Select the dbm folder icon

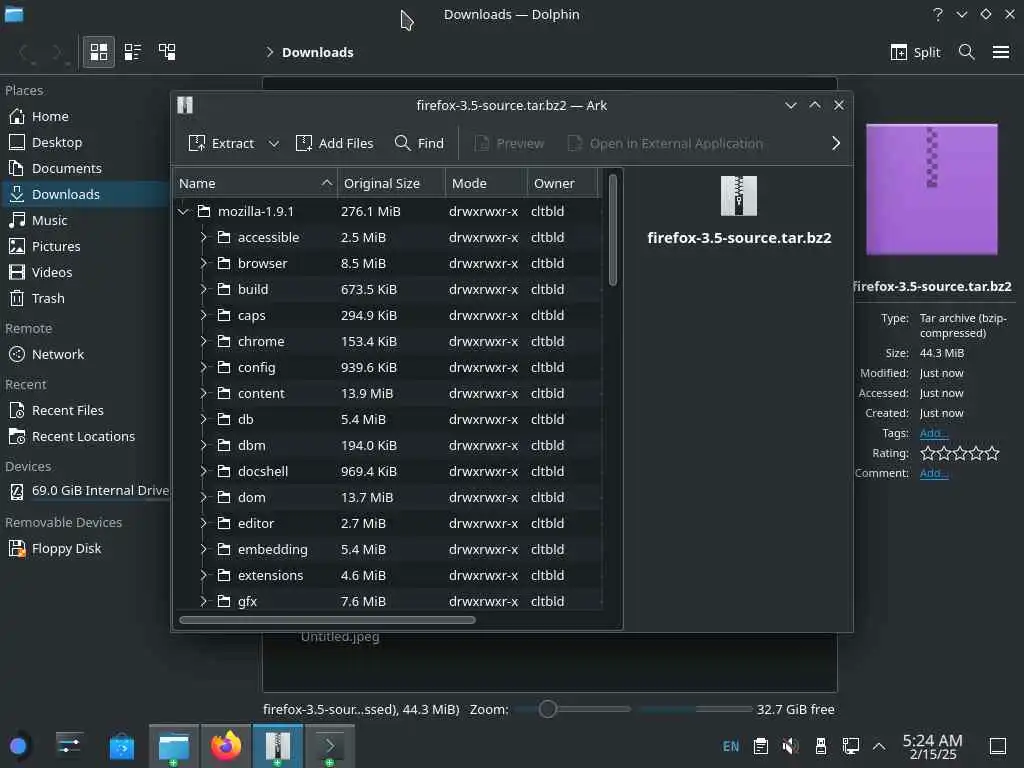pyautogui.click(x=224, y=445)
